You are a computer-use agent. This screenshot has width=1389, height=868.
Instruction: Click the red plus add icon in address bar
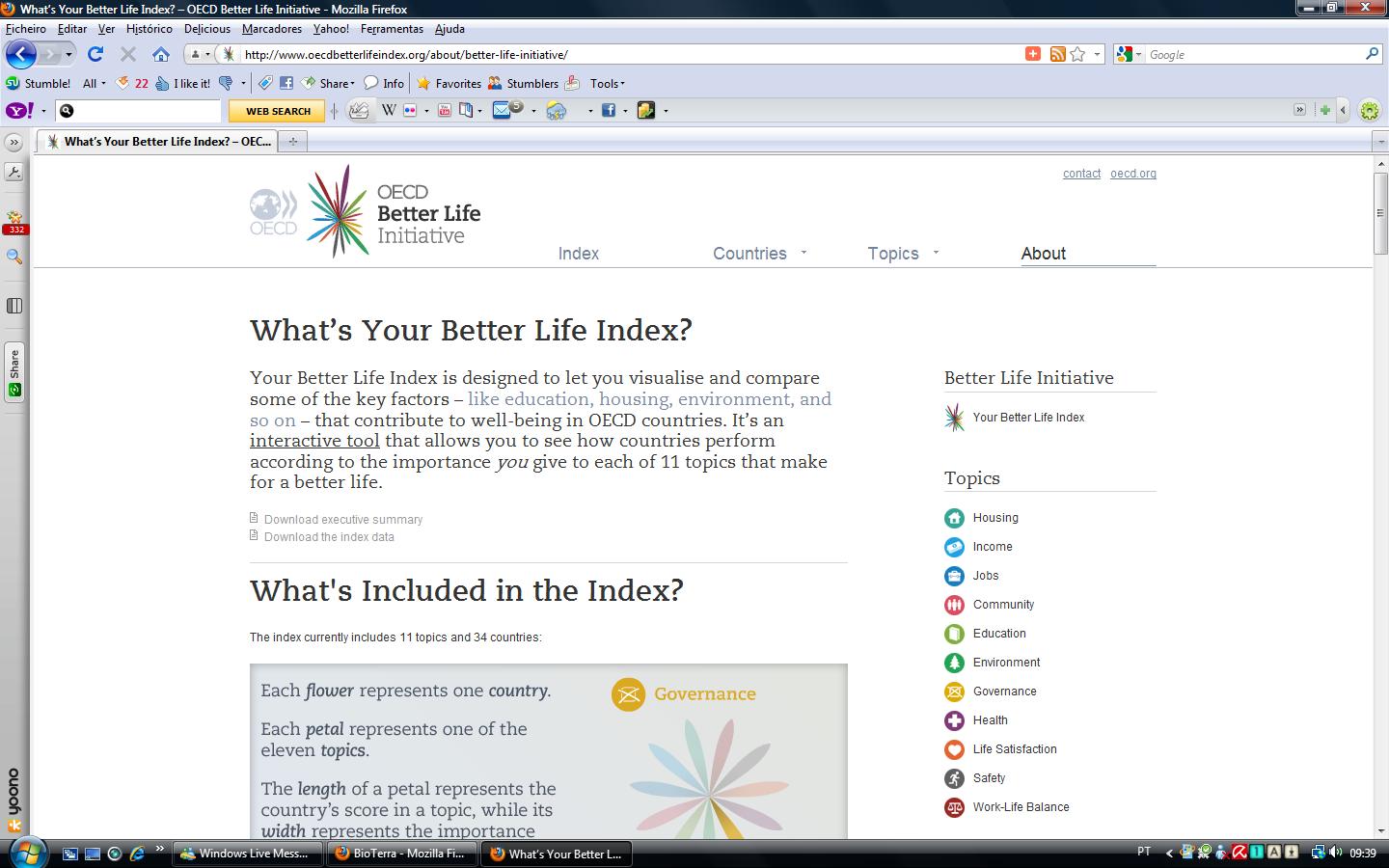1033,54
